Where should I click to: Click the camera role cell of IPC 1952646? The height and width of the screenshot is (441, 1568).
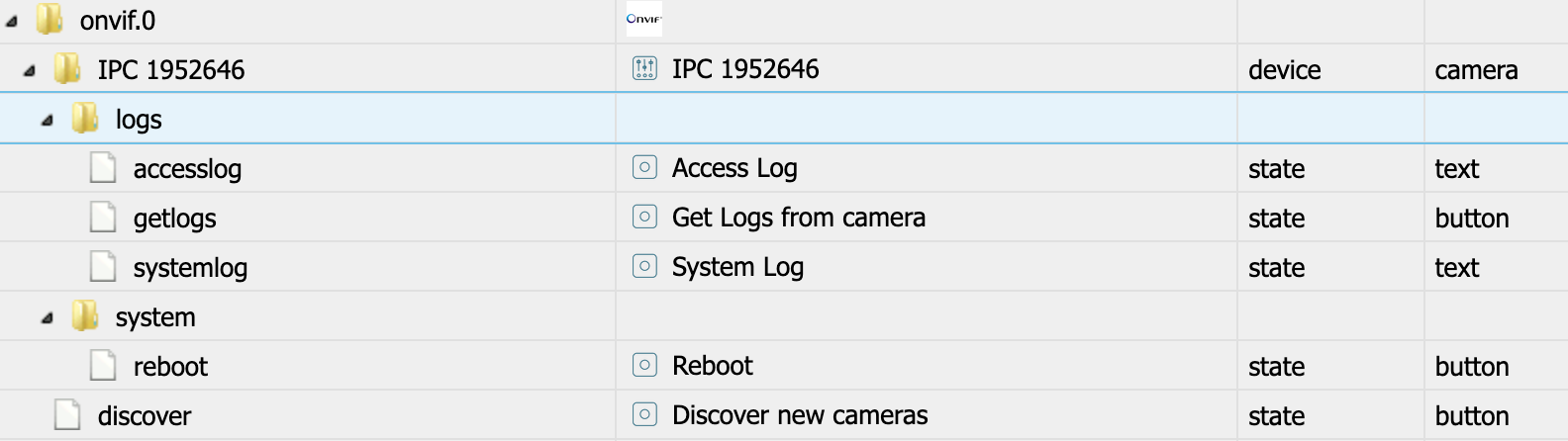[x=1476, y=70]
